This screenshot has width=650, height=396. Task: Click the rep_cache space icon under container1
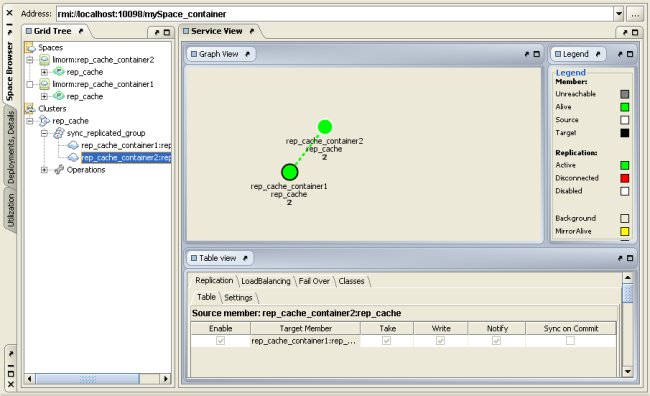[x=59, y=96]
